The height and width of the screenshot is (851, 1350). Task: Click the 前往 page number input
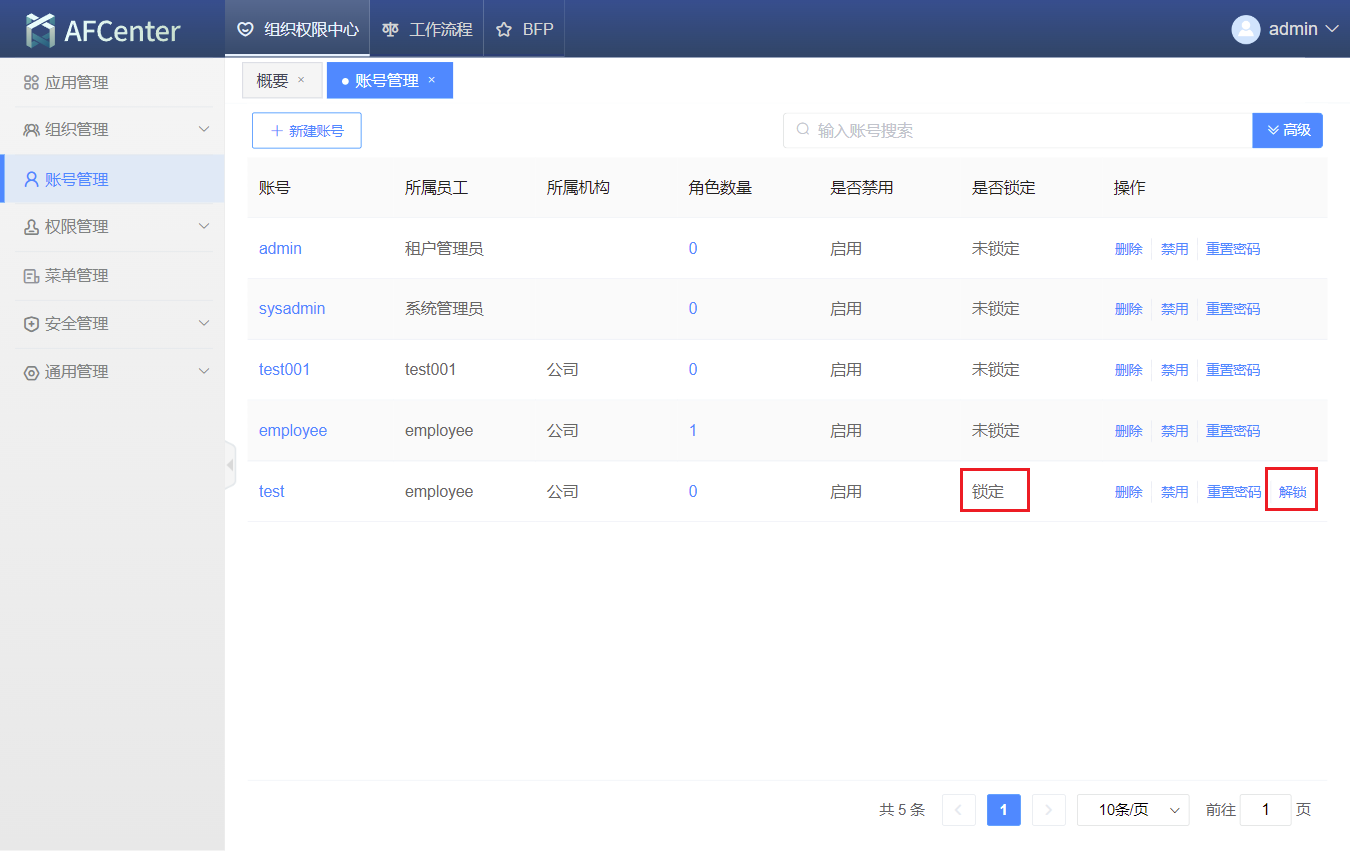(x=1265, y=810)
